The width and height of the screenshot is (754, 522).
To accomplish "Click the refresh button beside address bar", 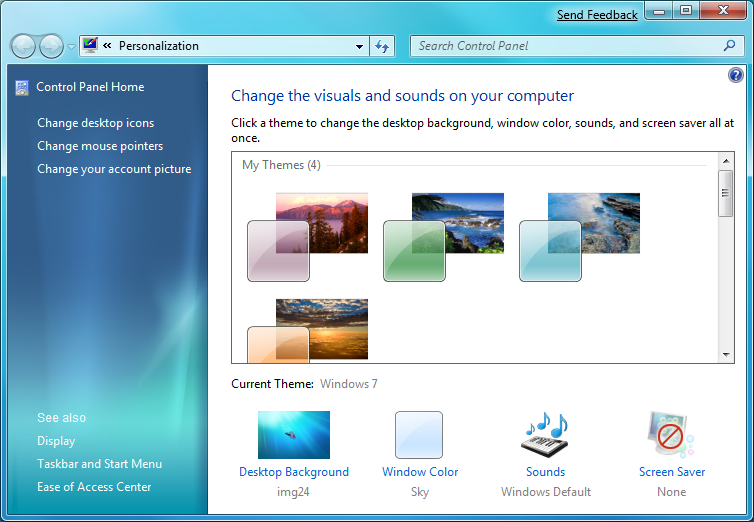I will click(x=382, y=46).
